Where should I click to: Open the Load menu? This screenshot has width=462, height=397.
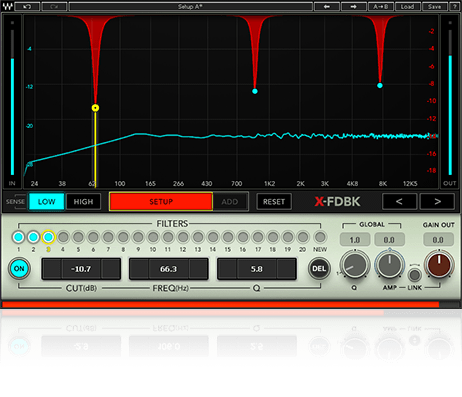click(x=407, y=6)
